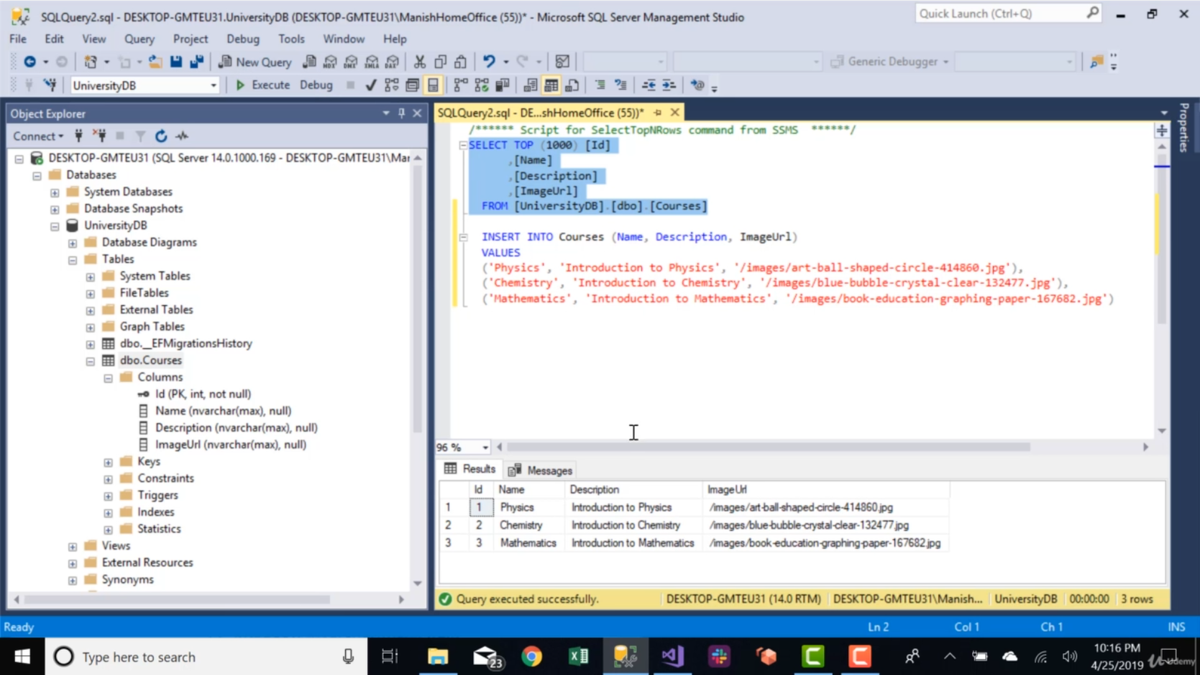
Task: Click the Save icon in the toolbar
Action: point(176,62)
